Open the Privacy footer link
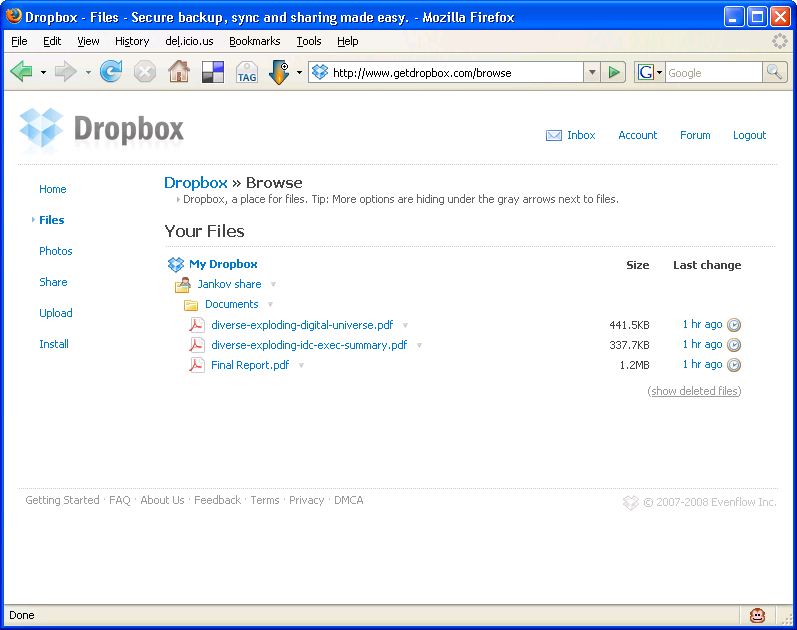The image size is (797, 630). pos(306,500)
